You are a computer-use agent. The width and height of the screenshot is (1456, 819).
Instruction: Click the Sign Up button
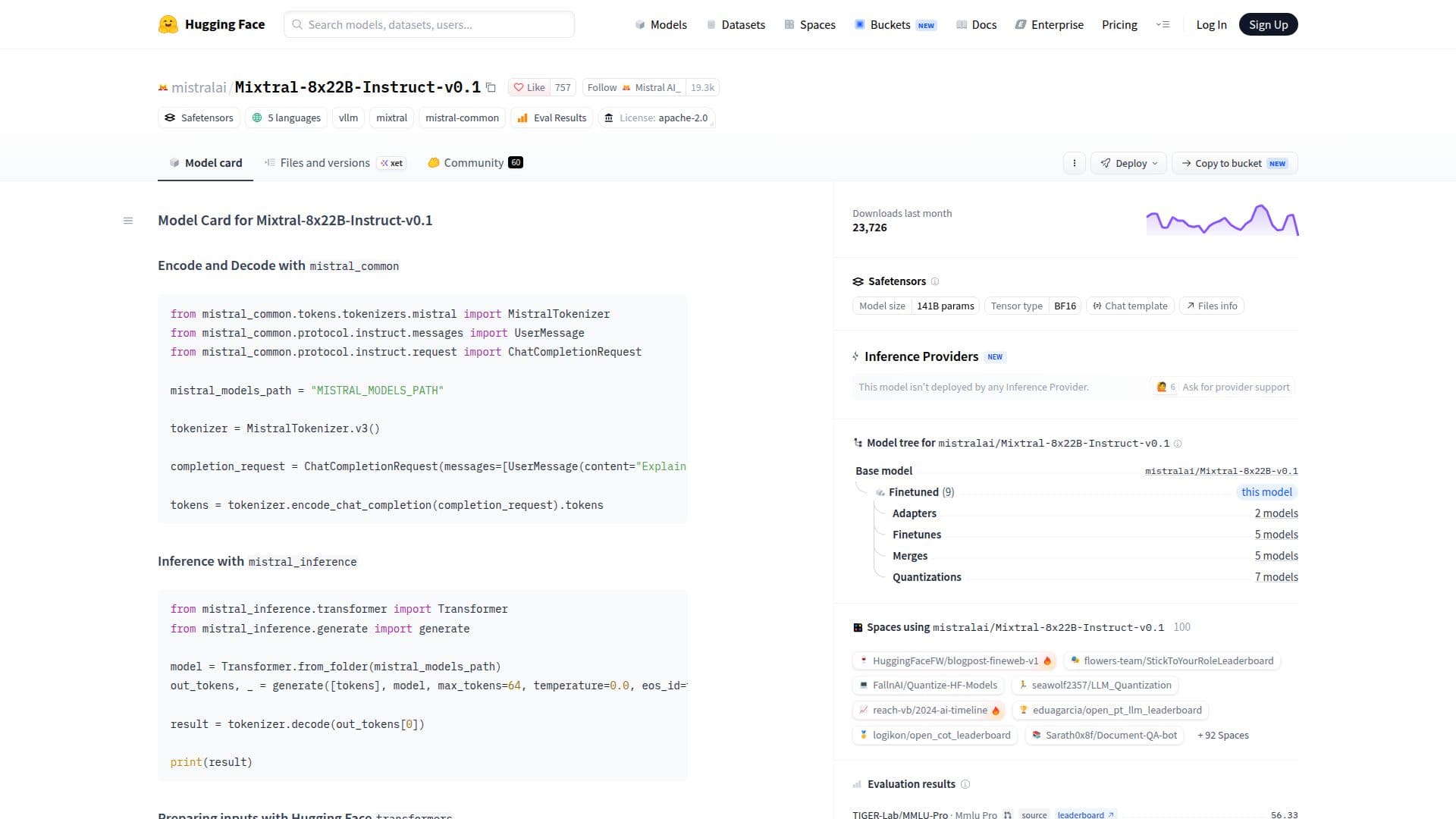[x=1268, y=24]
